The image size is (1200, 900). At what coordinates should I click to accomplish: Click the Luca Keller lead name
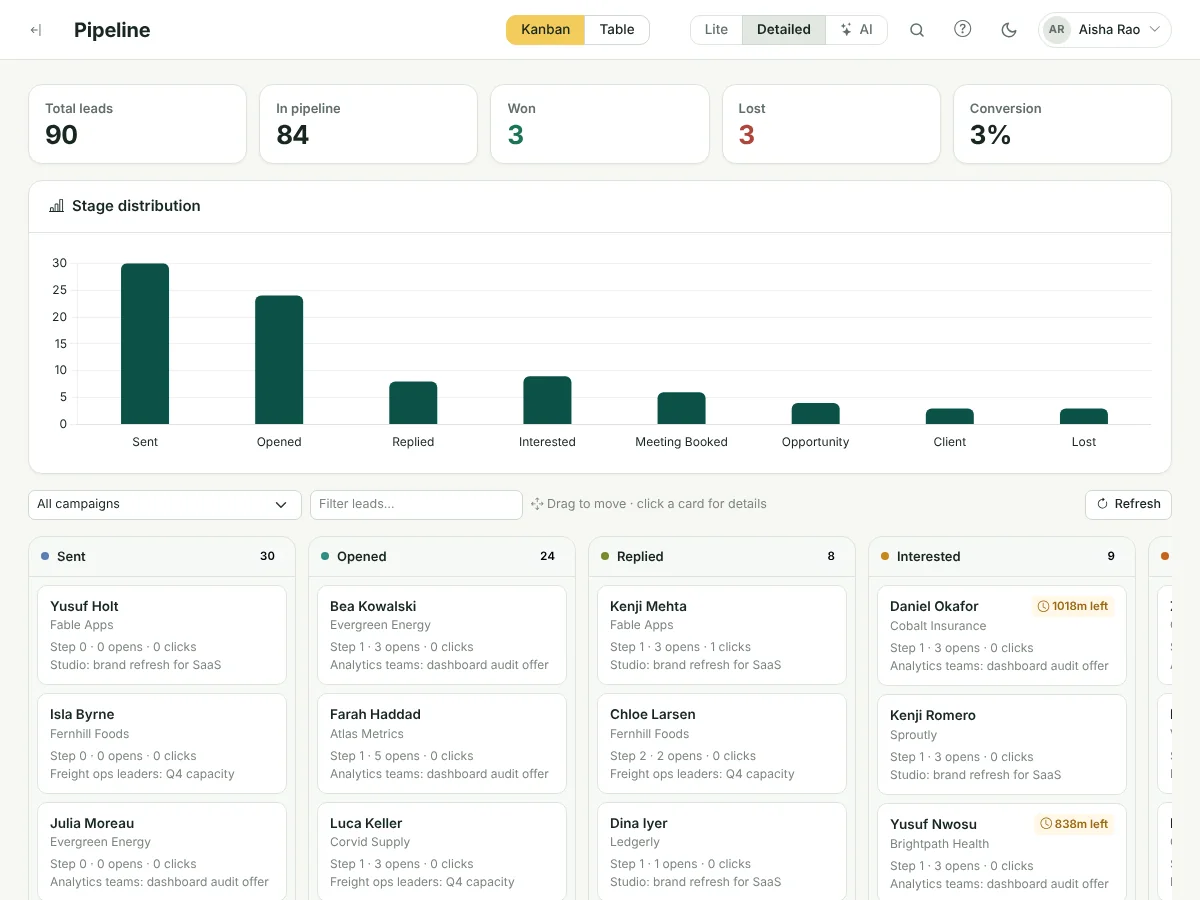coord(366,824)
